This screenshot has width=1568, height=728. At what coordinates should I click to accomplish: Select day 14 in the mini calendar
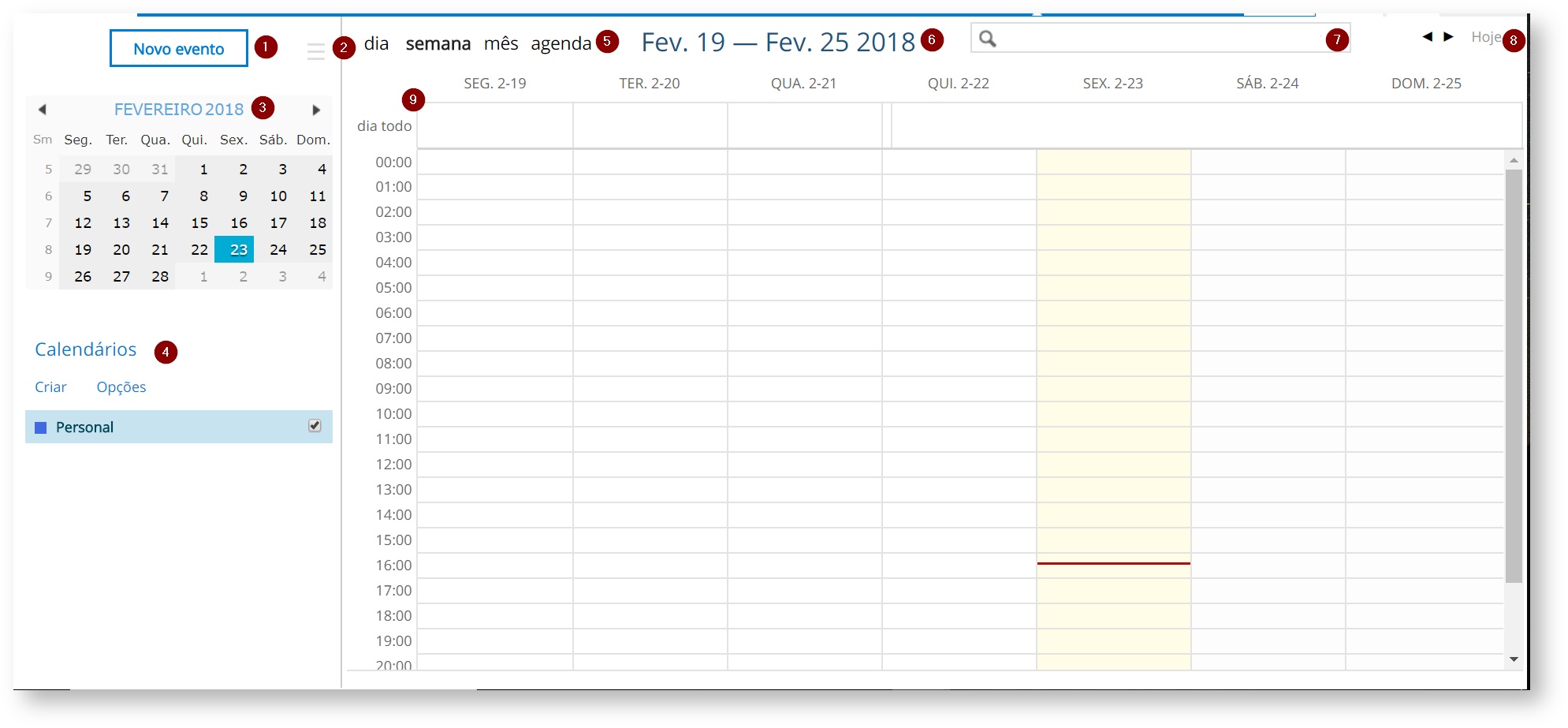(x=160, y=223)
